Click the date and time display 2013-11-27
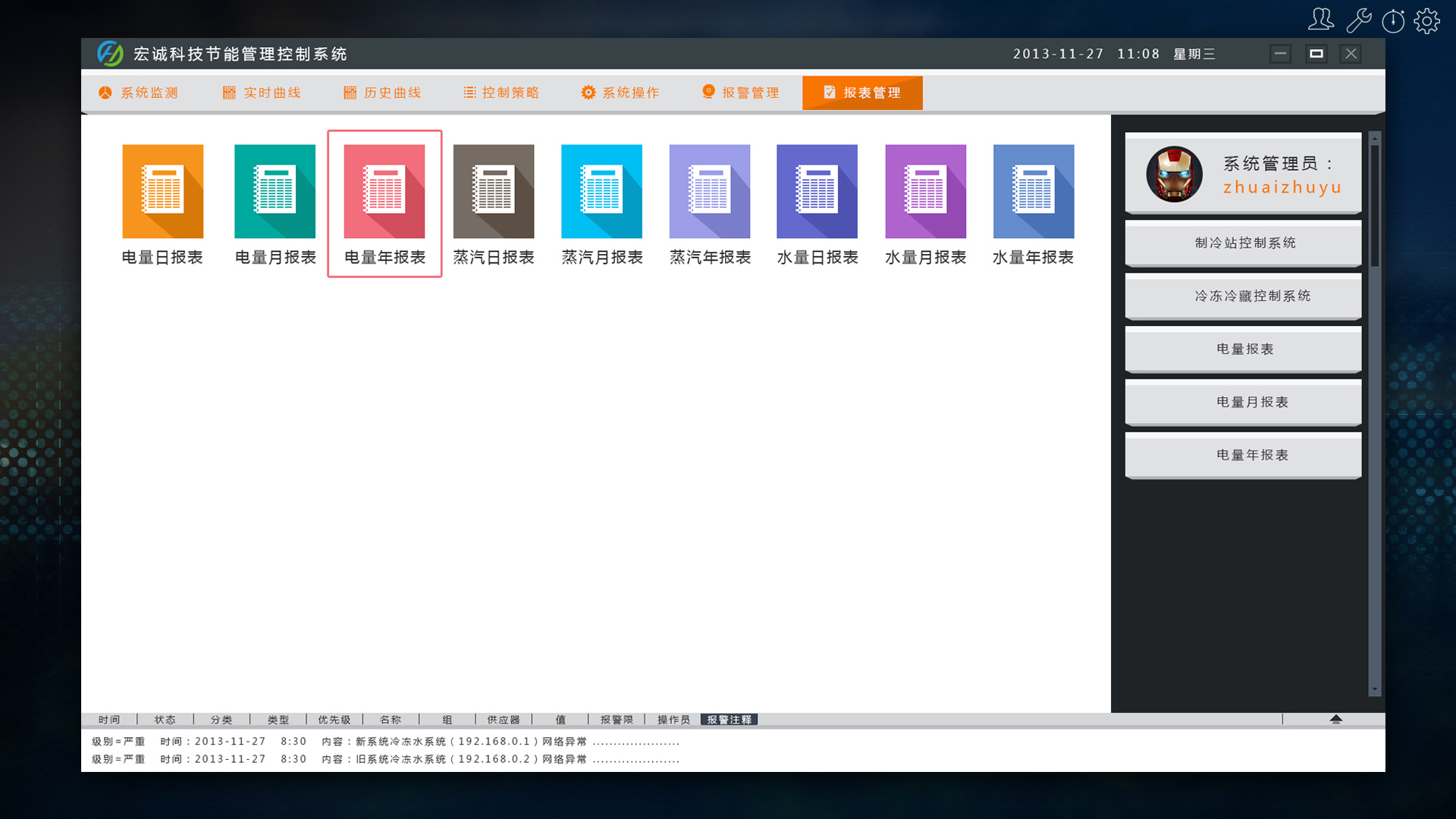Image resolution: width=1456 pixels, height=819 pixels. coord(1114,54)
